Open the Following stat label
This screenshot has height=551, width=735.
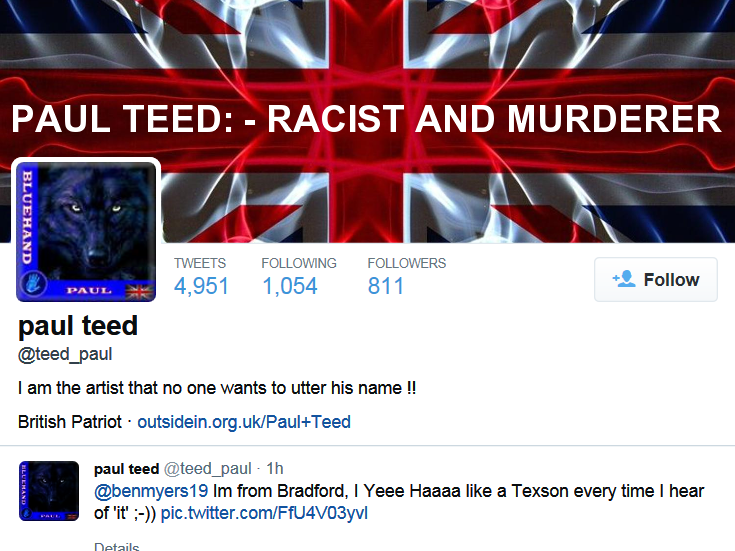[299, 264]
